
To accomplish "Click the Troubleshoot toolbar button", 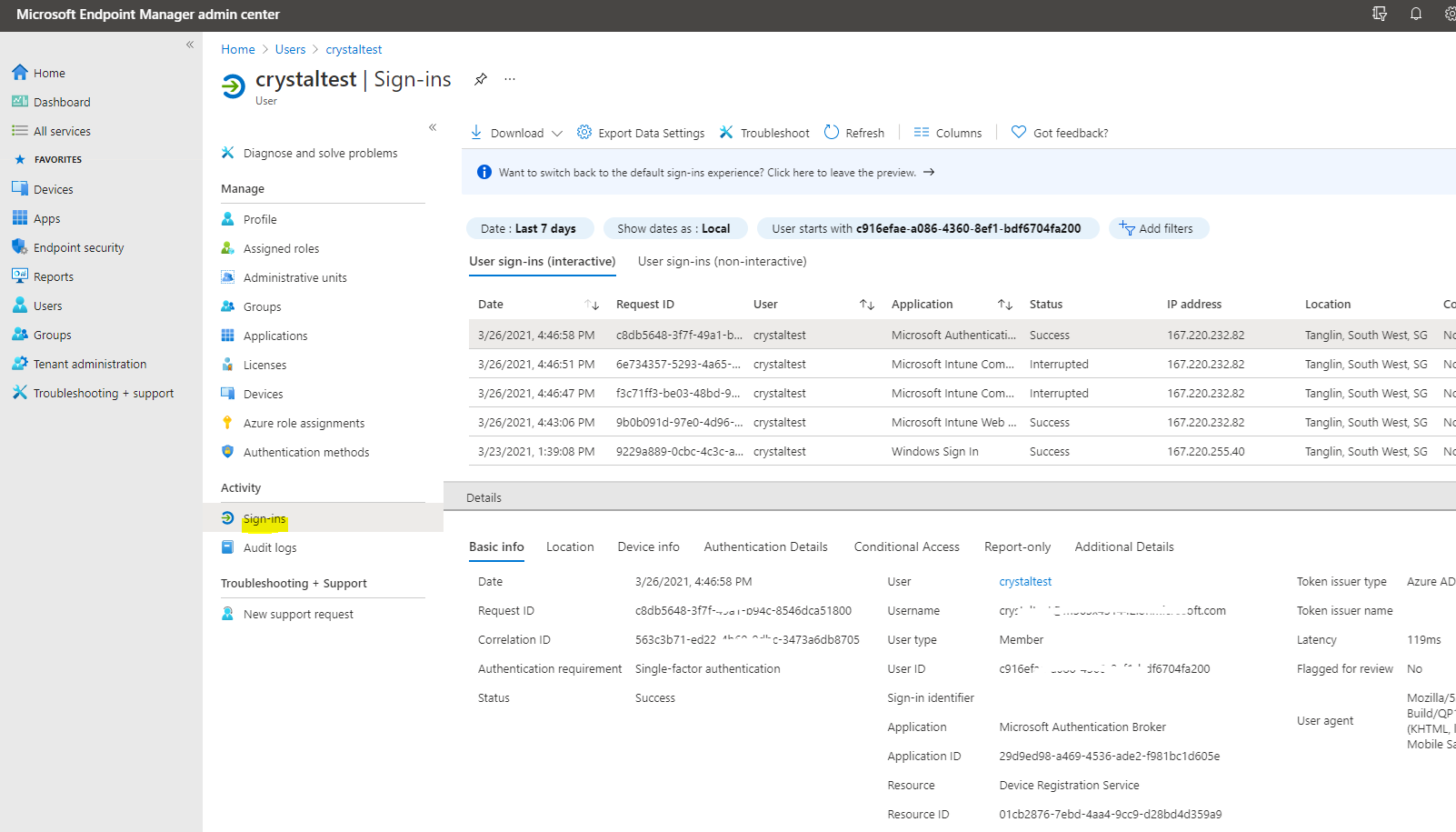I will pyautogui.click(x=764, y=133).
